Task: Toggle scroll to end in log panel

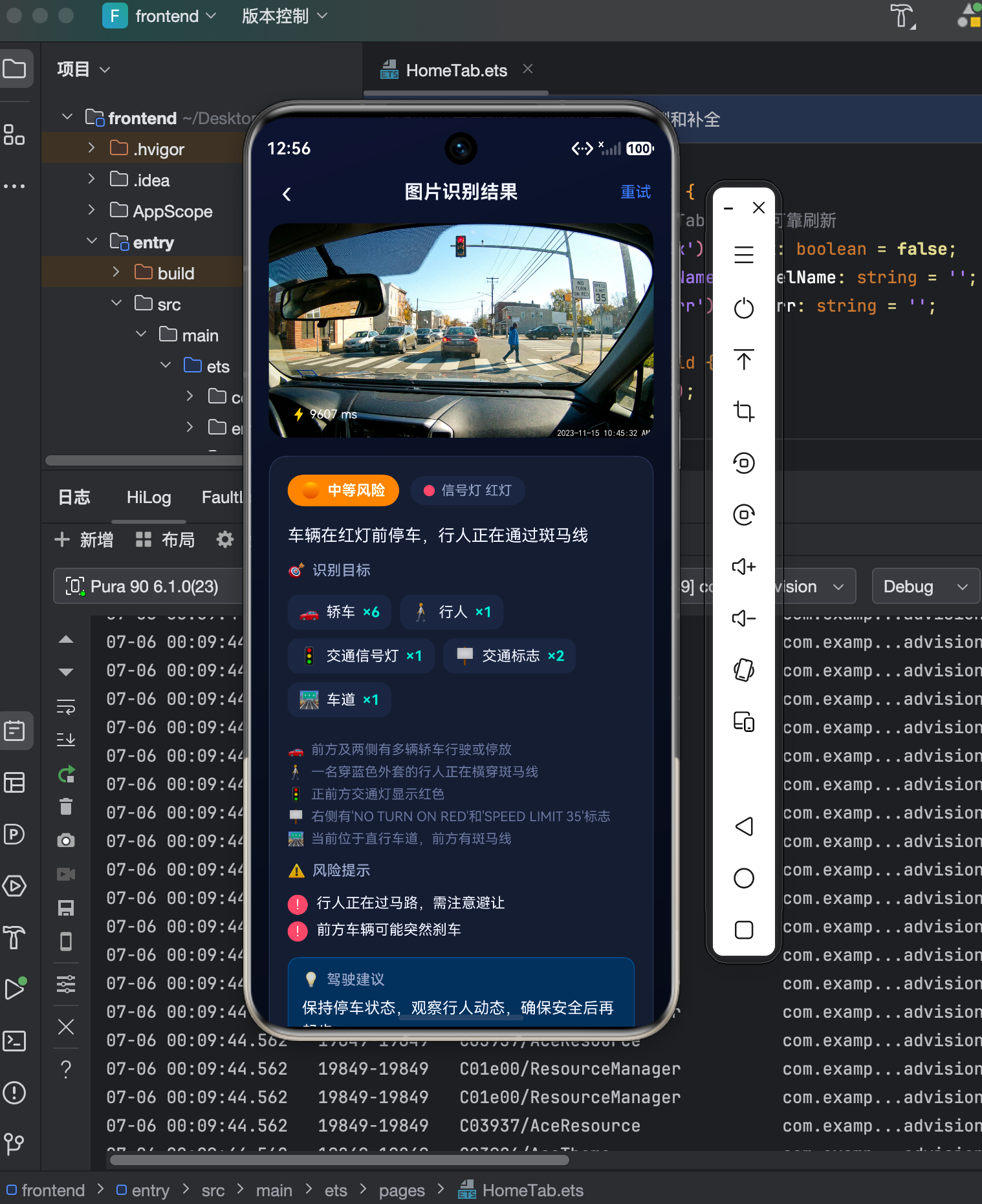Action: tap(66, 739)
